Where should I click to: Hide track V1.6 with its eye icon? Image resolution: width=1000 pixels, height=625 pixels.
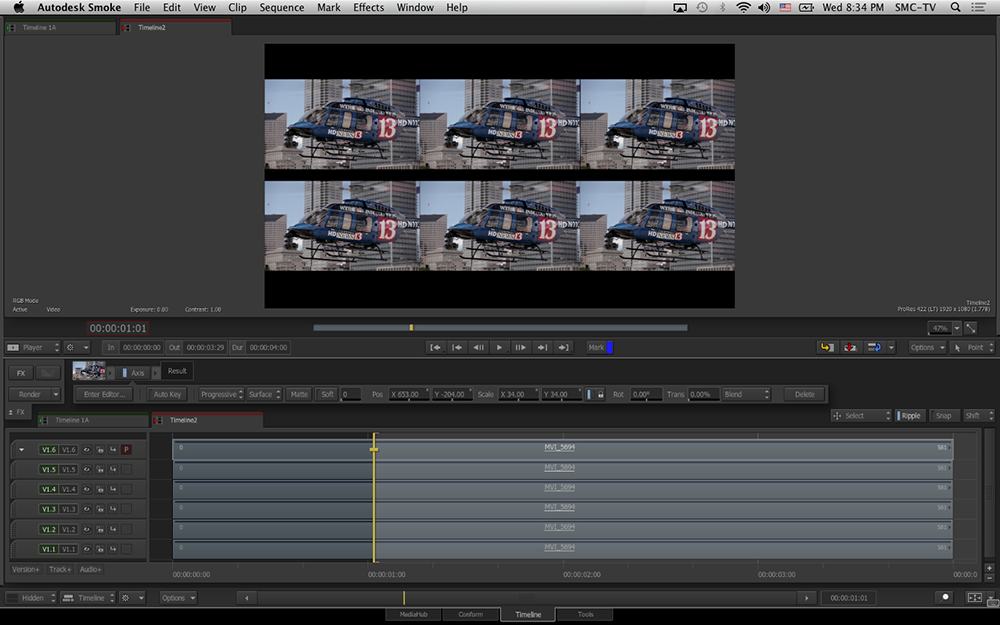(87, 450)
